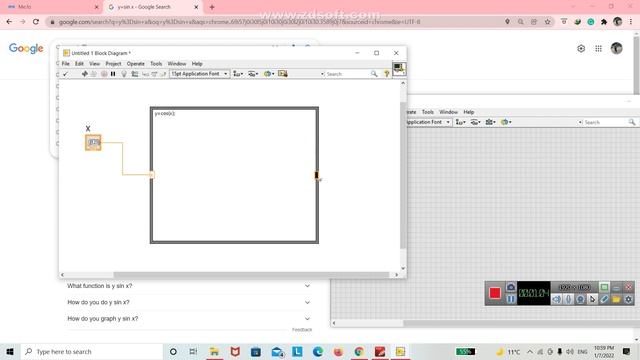Reload the page in Chrome

36,22
